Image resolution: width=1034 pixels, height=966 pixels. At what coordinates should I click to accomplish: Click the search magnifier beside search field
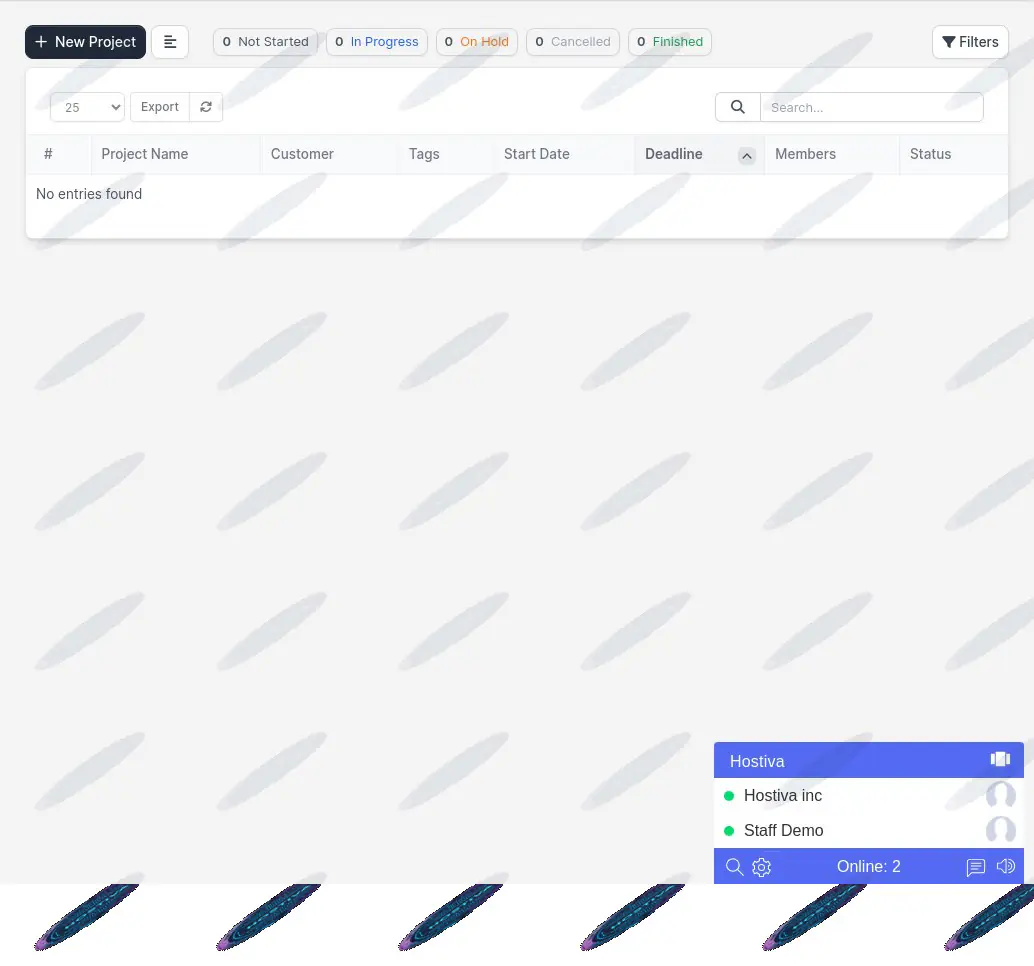click(x=738, y=107)
